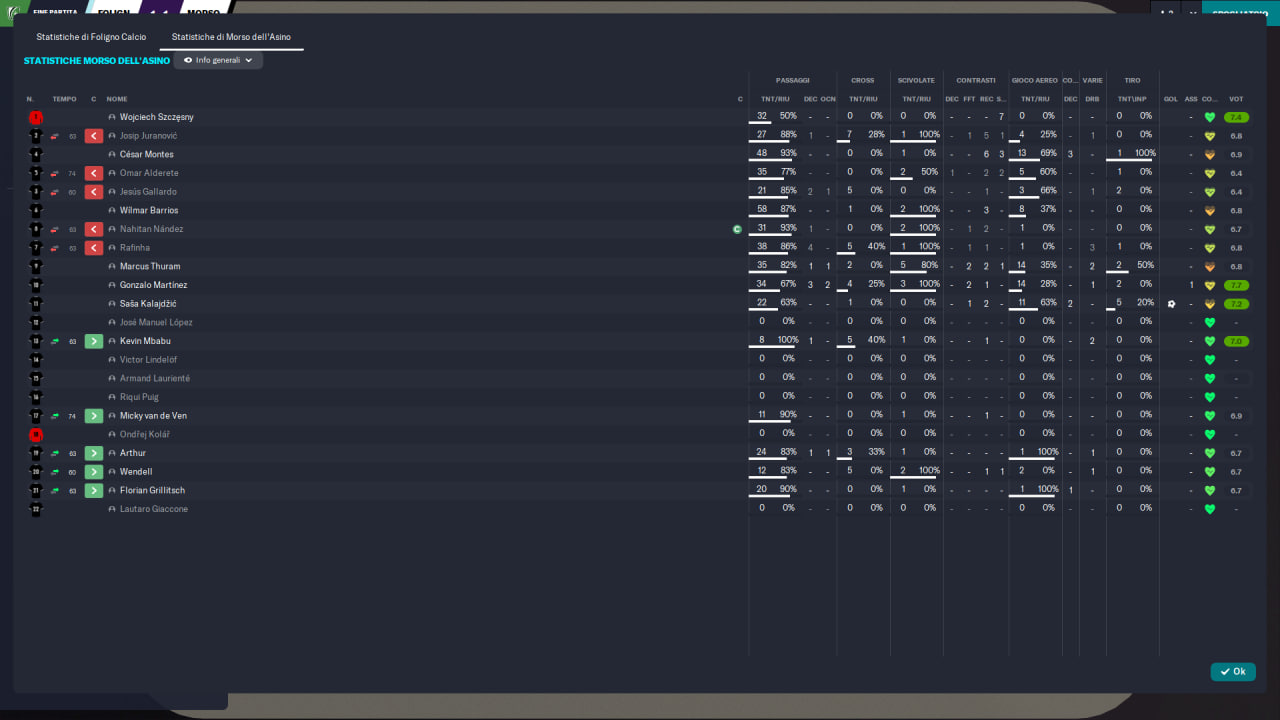Click the GIOCO AEREO column group header
Screen dimensions: 1280x720
[1035, 80]
